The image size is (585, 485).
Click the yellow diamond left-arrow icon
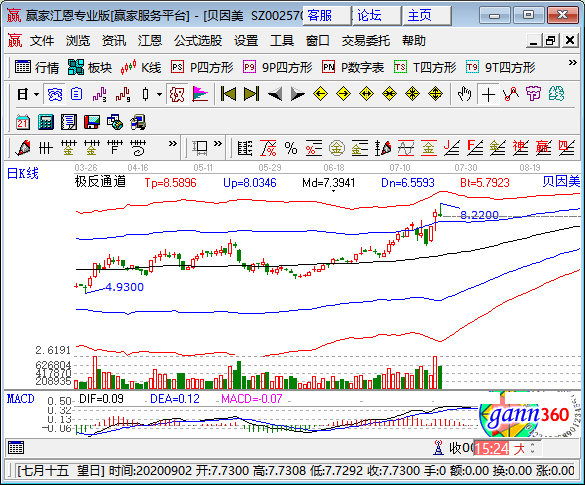pos(320,94)
